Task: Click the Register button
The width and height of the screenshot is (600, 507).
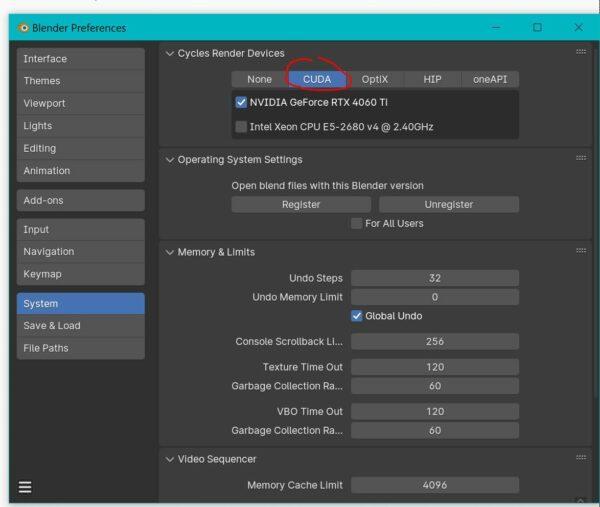Action: 301,204
